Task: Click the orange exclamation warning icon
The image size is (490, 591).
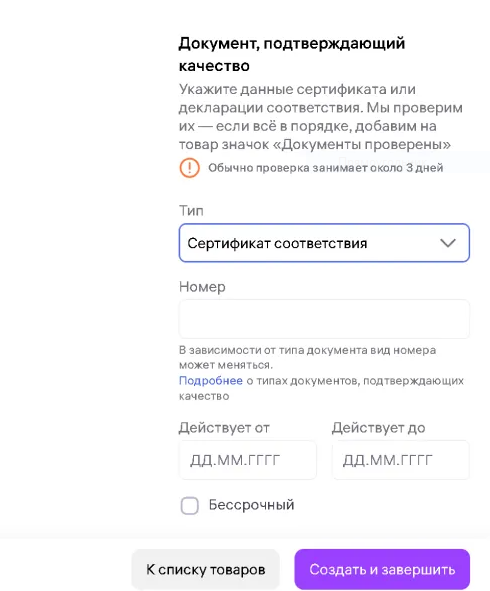Action: [189, 167]
